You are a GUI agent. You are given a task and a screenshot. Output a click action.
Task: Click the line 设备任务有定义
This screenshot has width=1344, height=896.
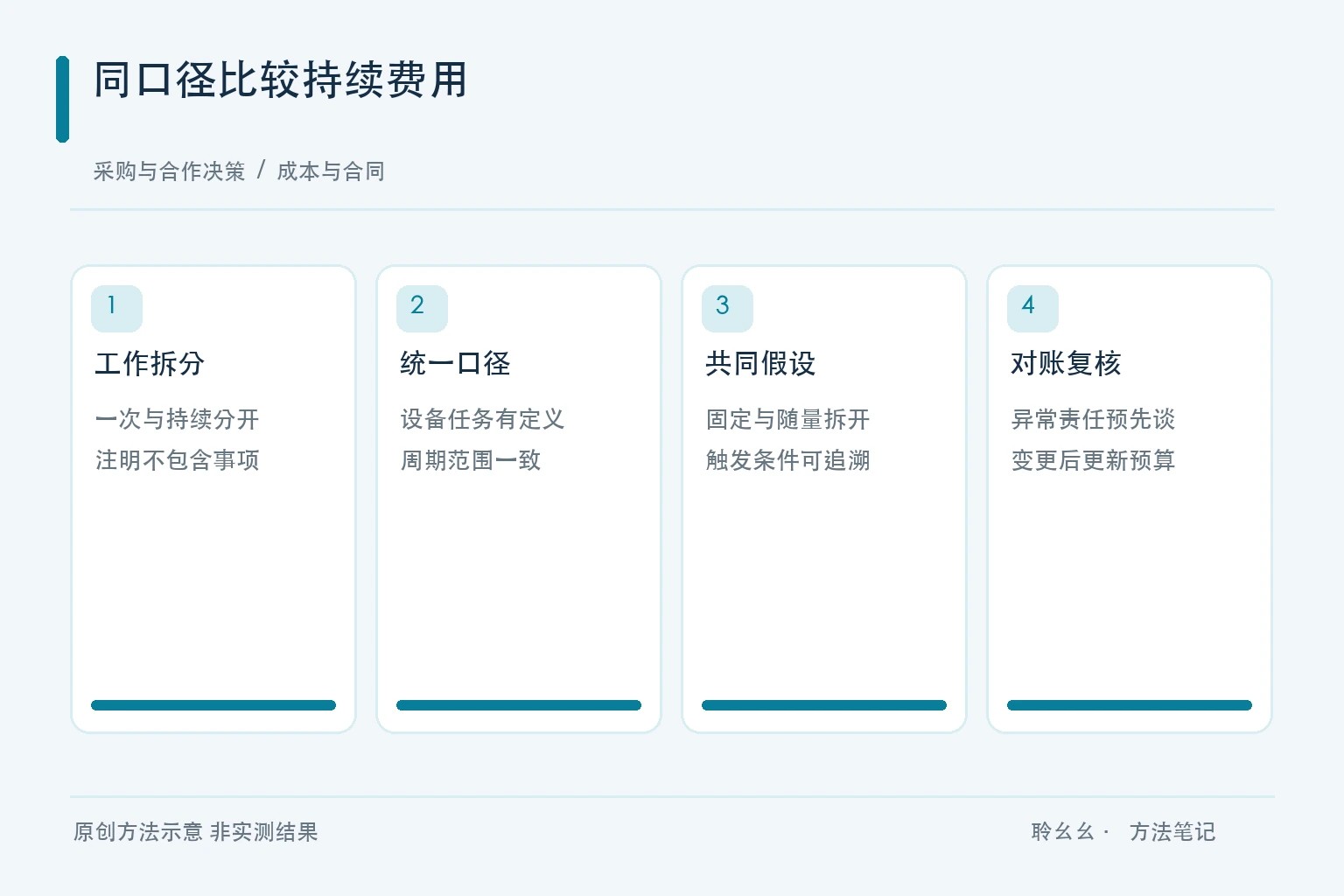click(x=482, y=419)
